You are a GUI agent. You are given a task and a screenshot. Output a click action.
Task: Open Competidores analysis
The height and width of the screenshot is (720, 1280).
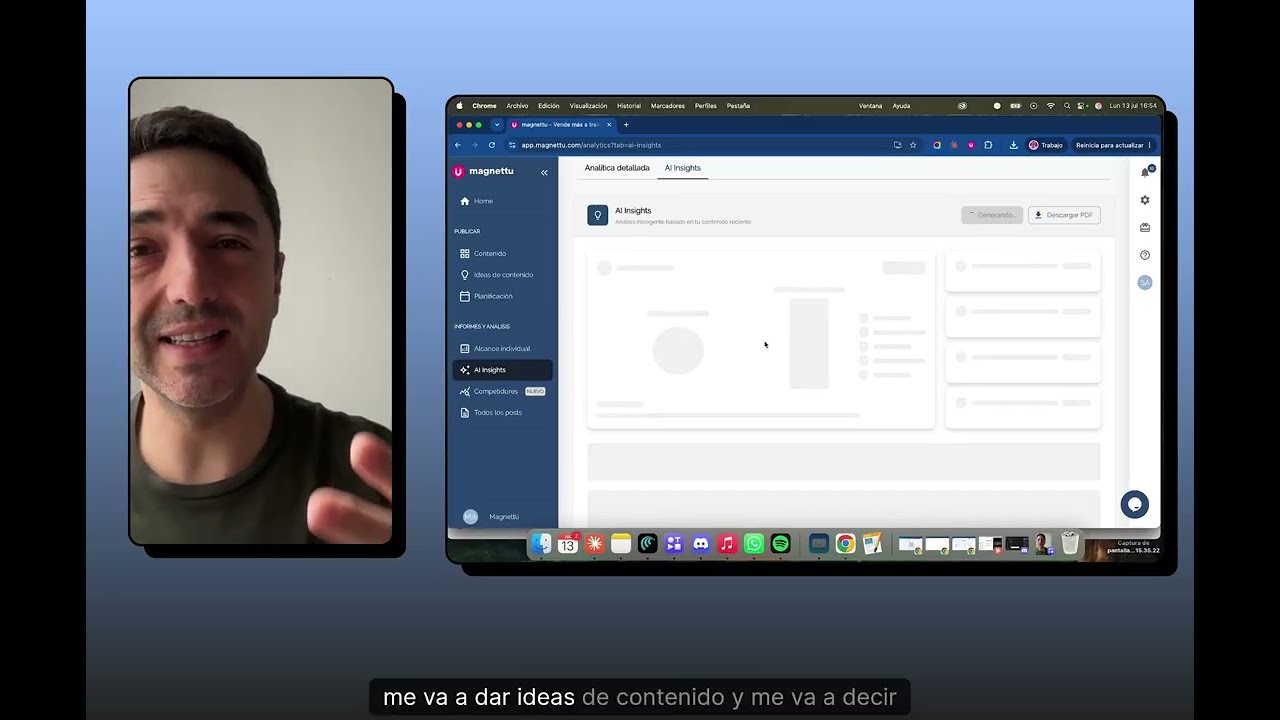pyautogui.click(x=501, y=391)
